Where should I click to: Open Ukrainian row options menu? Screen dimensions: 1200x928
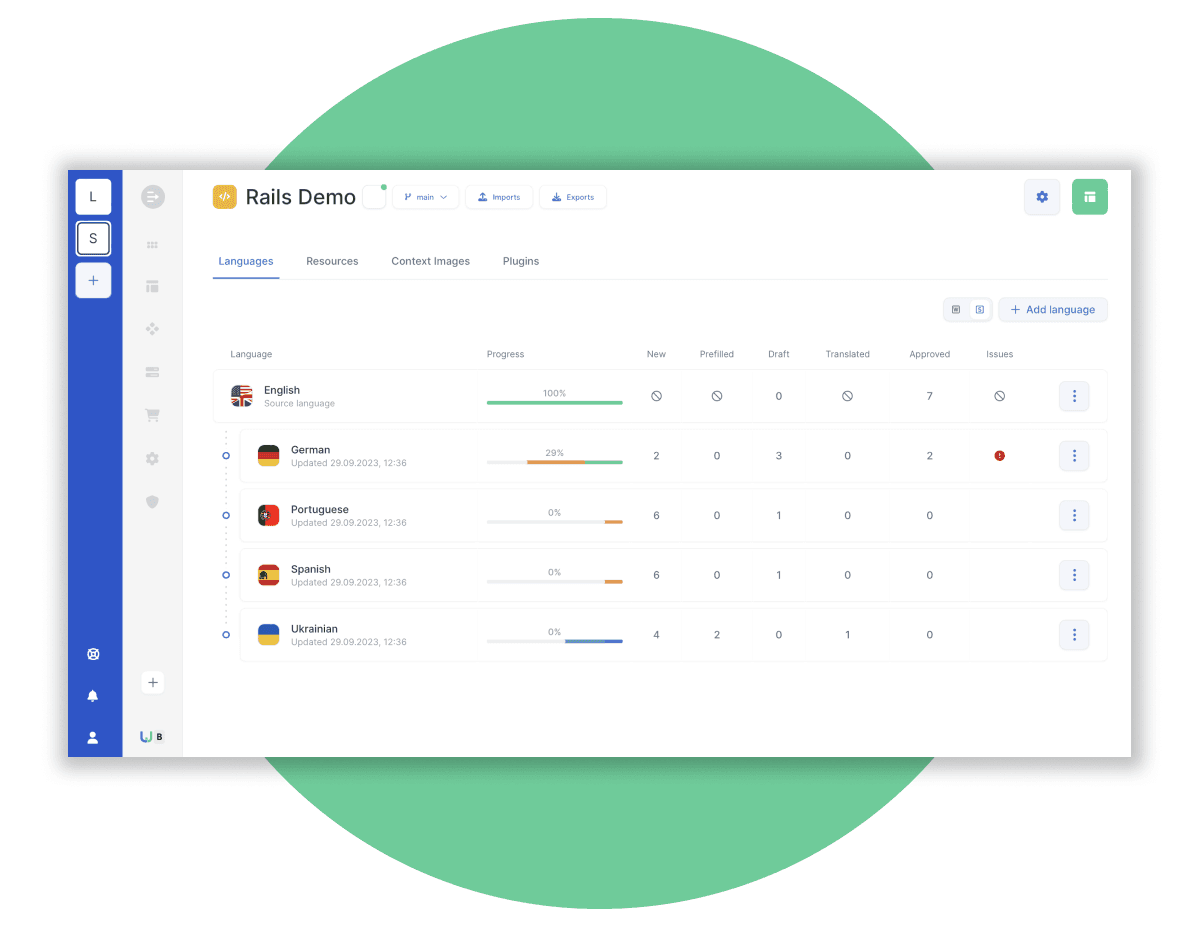pyautogui.click(x=1075, y=635)
